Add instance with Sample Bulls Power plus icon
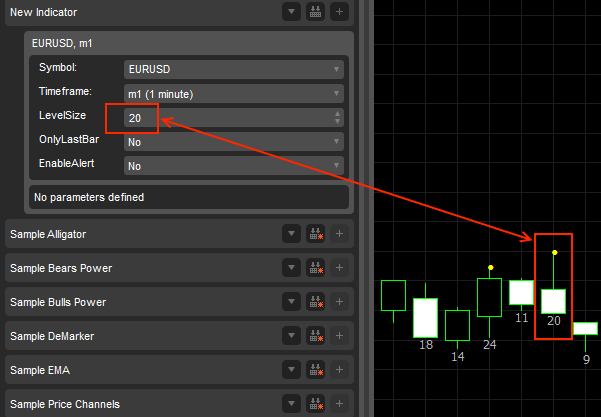Screen dimensions: 601x417 [x=339, y=302]
